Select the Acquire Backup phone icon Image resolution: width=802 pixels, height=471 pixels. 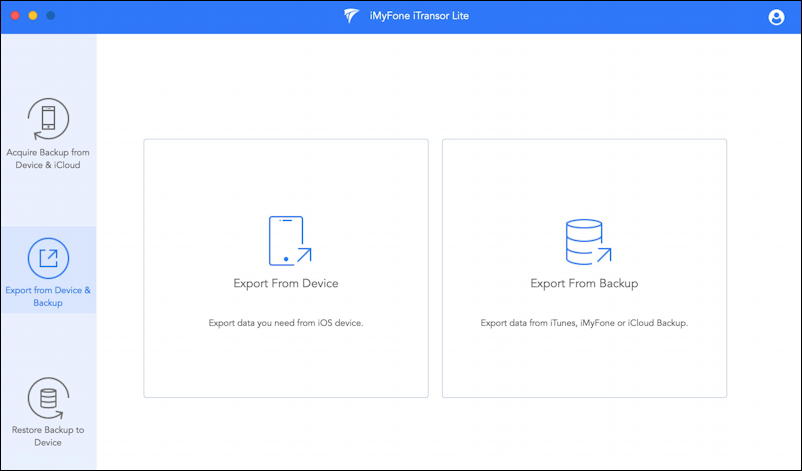click(x=48, y=119)
